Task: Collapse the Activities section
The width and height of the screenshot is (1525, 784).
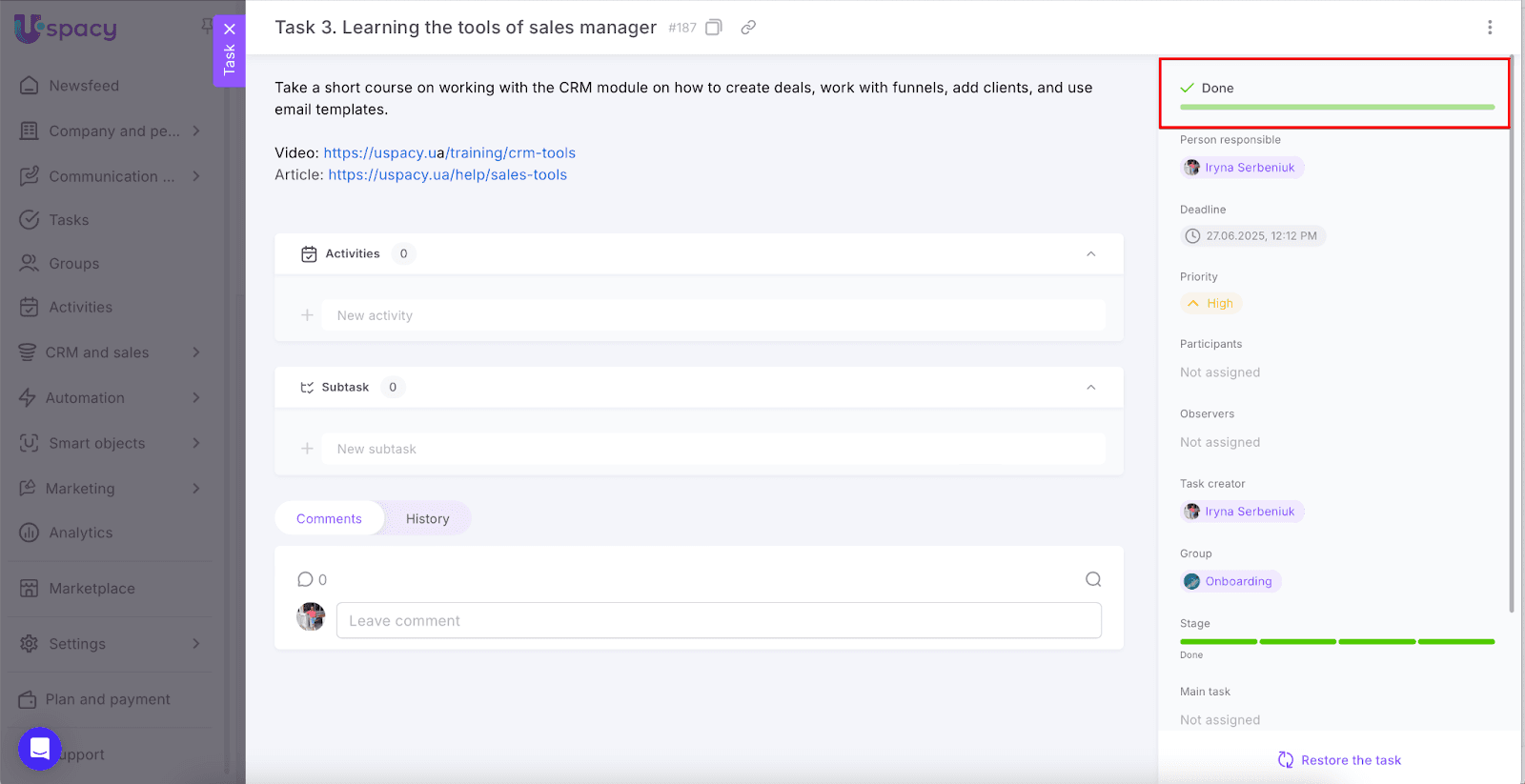Action: (1090, 254)
